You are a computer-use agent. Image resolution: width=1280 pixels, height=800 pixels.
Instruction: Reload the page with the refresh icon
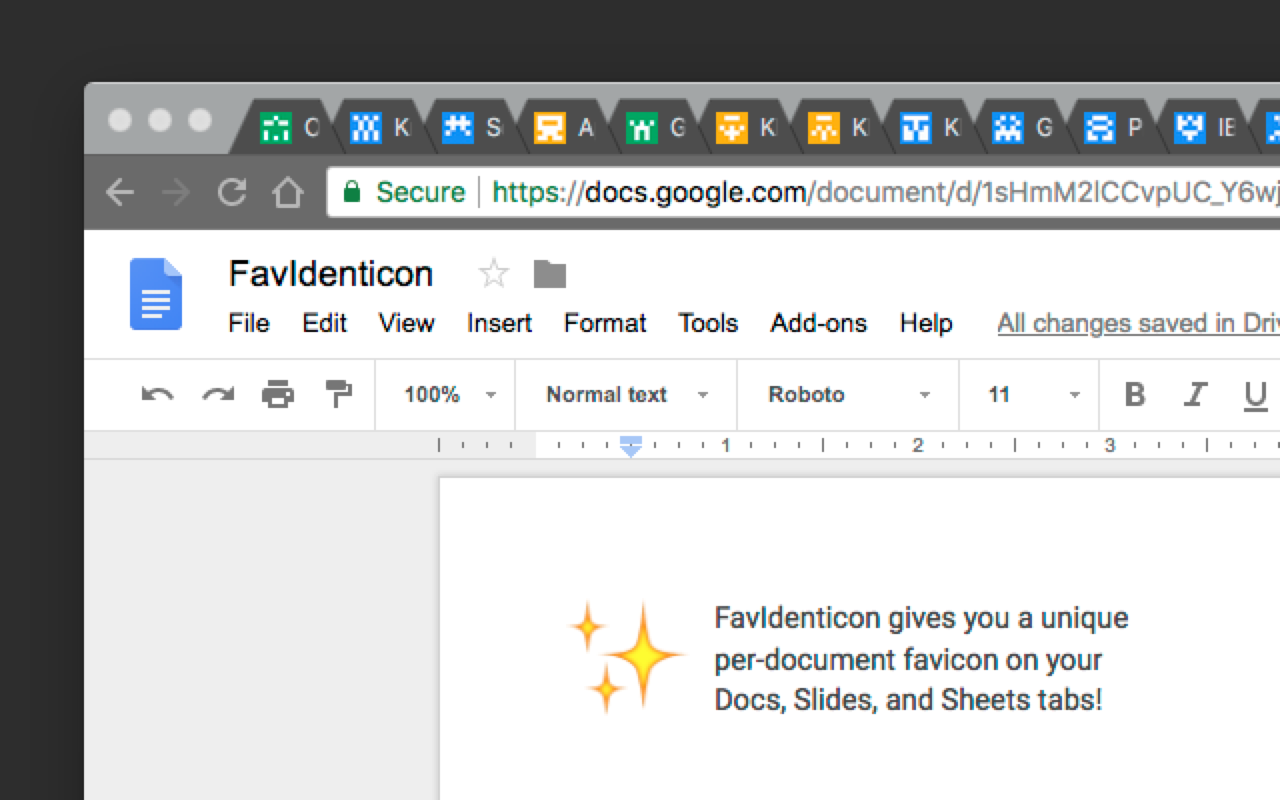(x=232, y=192)
